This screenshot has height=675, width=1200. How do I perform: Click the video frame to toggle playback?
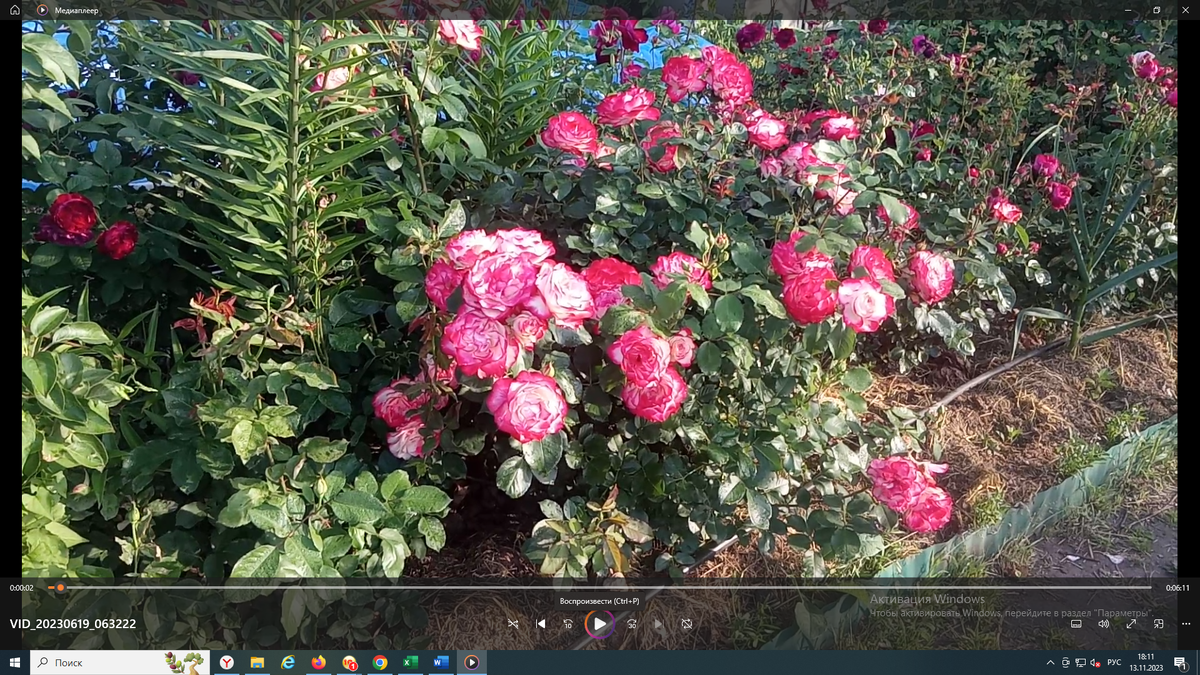point(600,300)
